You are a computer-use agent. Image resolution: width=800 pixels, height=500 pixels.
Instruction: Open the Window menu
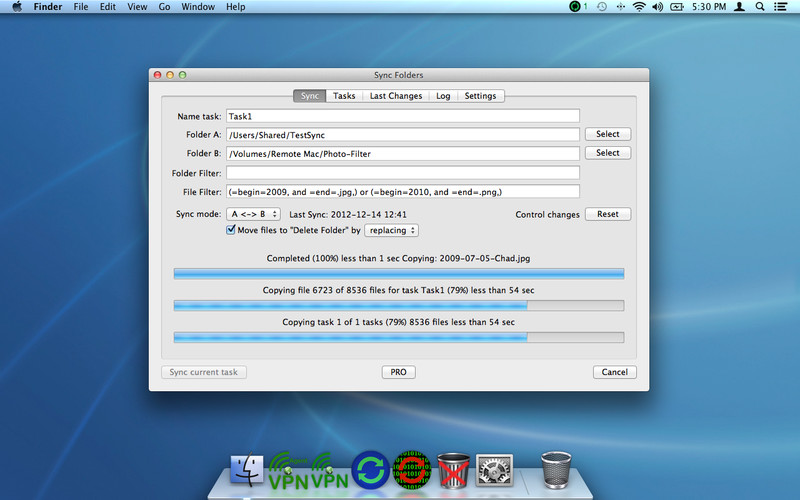[x=198, y=7]
